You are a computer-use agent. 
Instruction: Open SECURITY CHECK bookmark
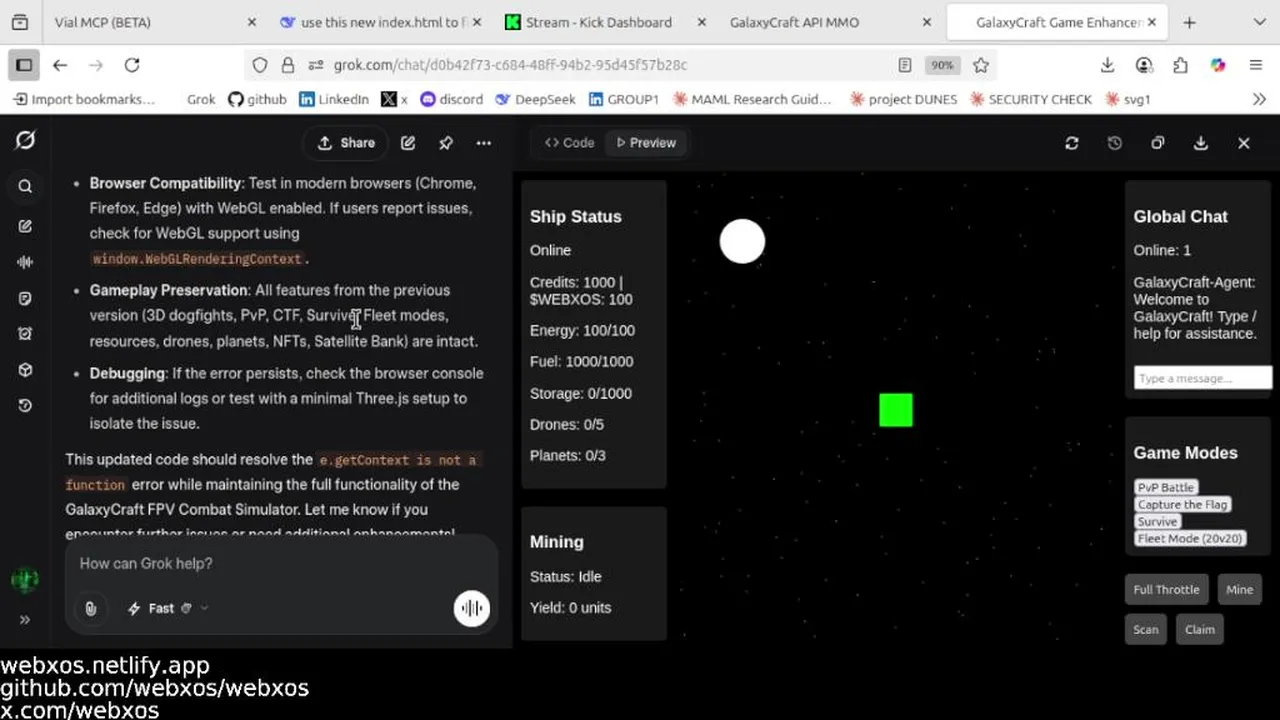(x=1030, y=99)
